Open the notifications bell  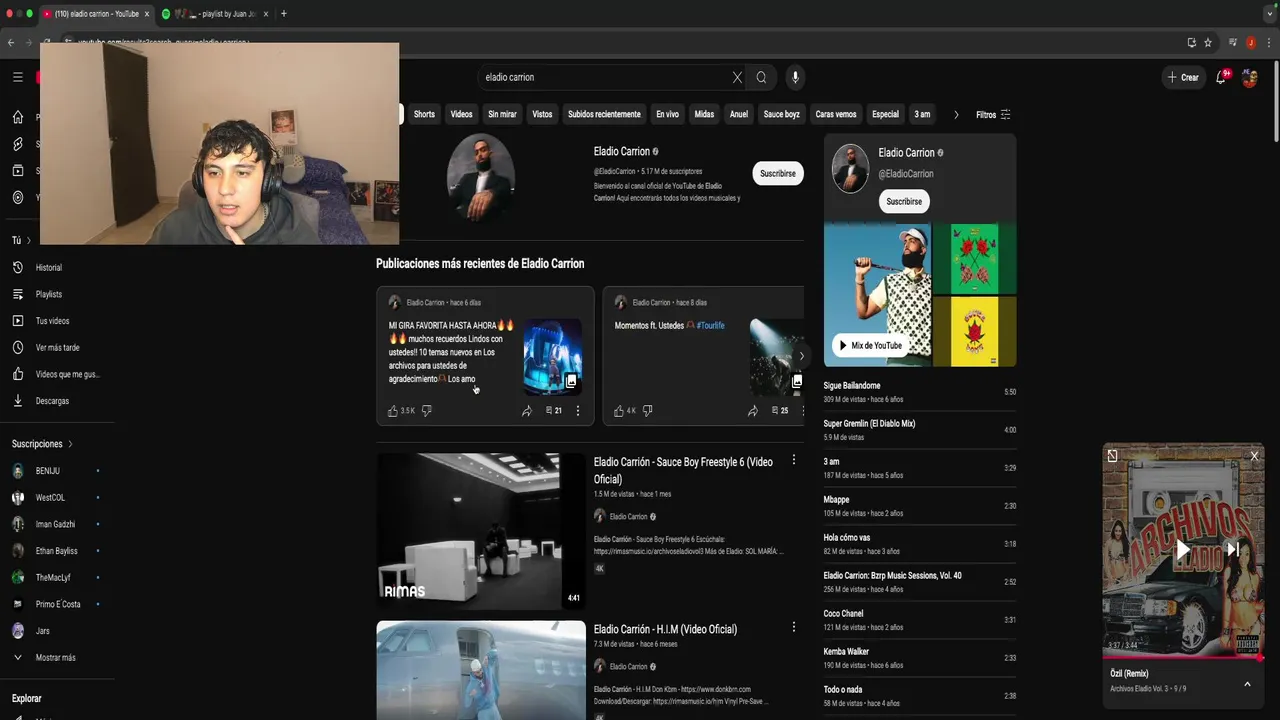point(1222,77)
